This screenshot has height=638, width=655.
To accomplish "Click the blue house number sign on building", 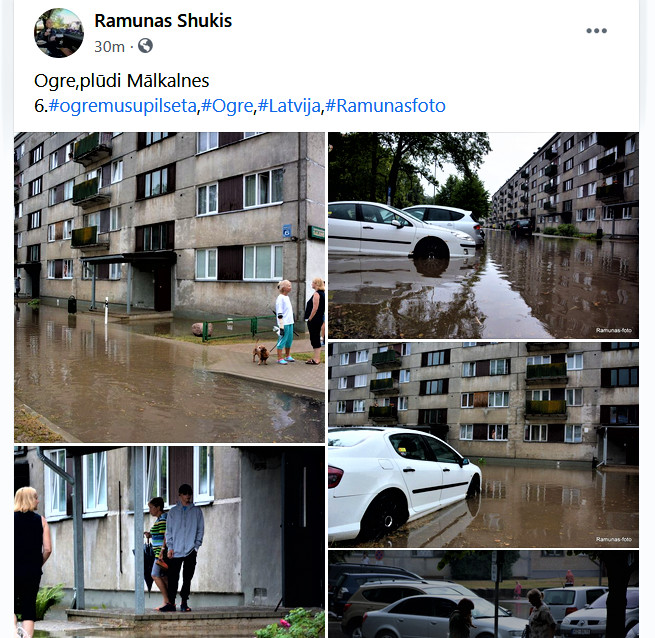I will tap(287, 231).
